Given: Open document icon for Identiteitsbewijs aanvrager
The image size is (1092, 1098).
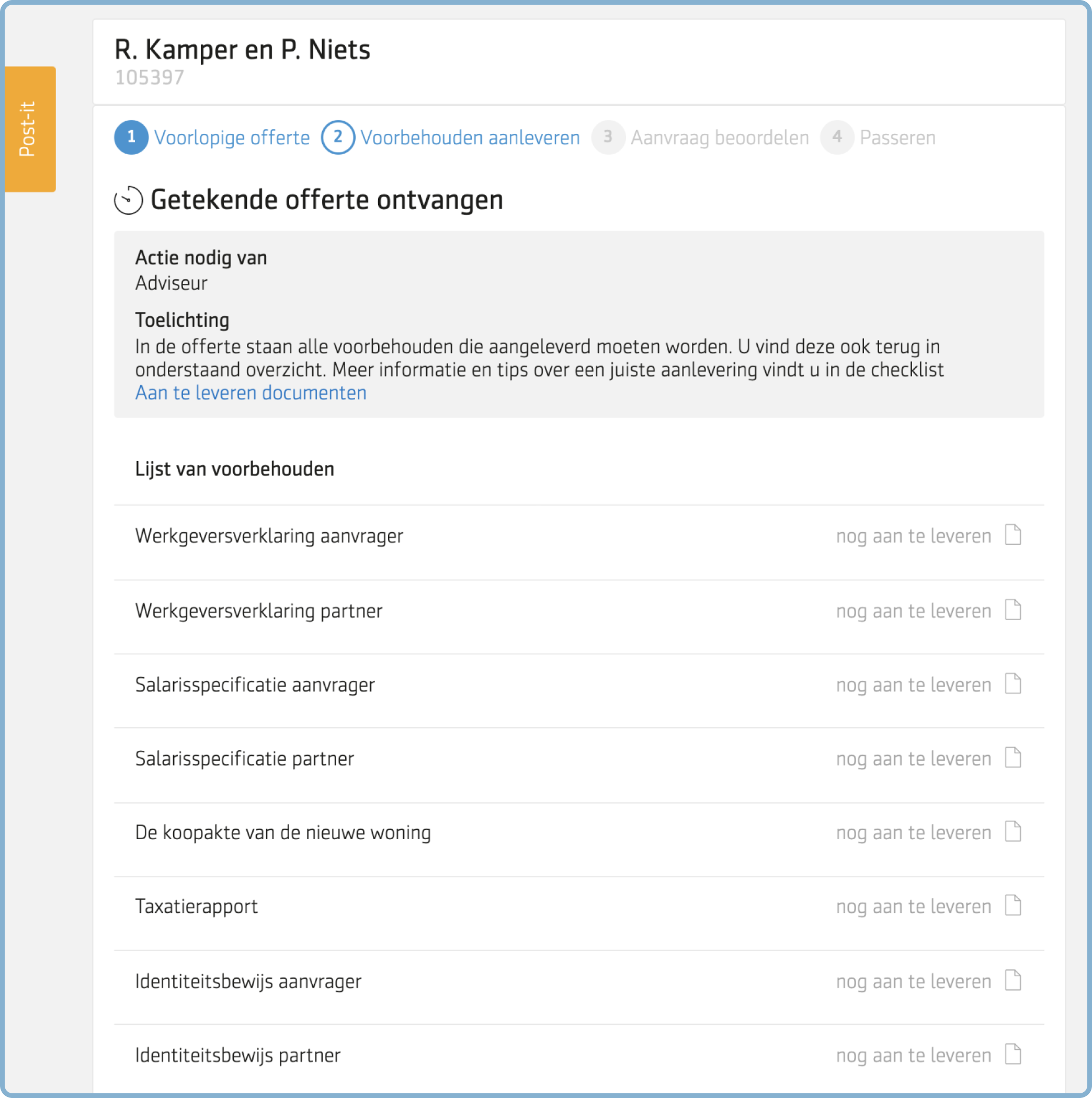Looking at the screenshot, I should 1013,980.
